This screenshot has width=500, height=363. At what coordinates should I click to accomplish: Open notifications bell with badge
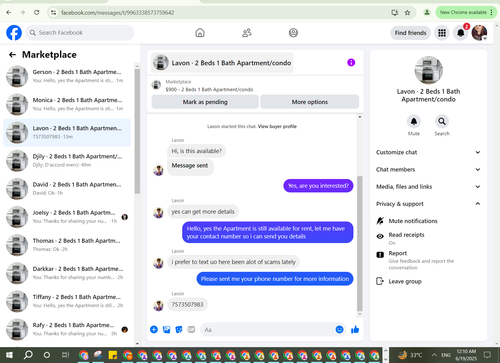click(461, 33)
